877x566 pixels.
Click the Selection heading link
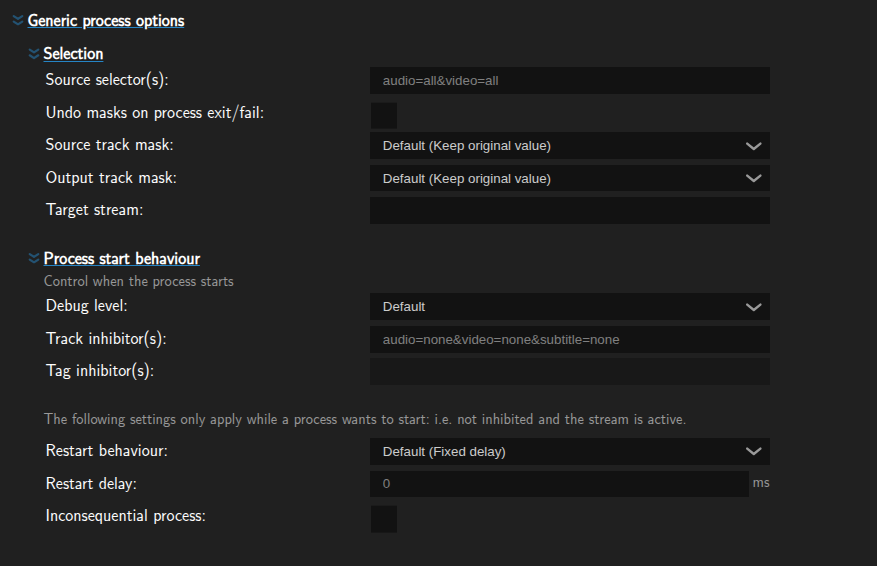(x=73, y=54)
